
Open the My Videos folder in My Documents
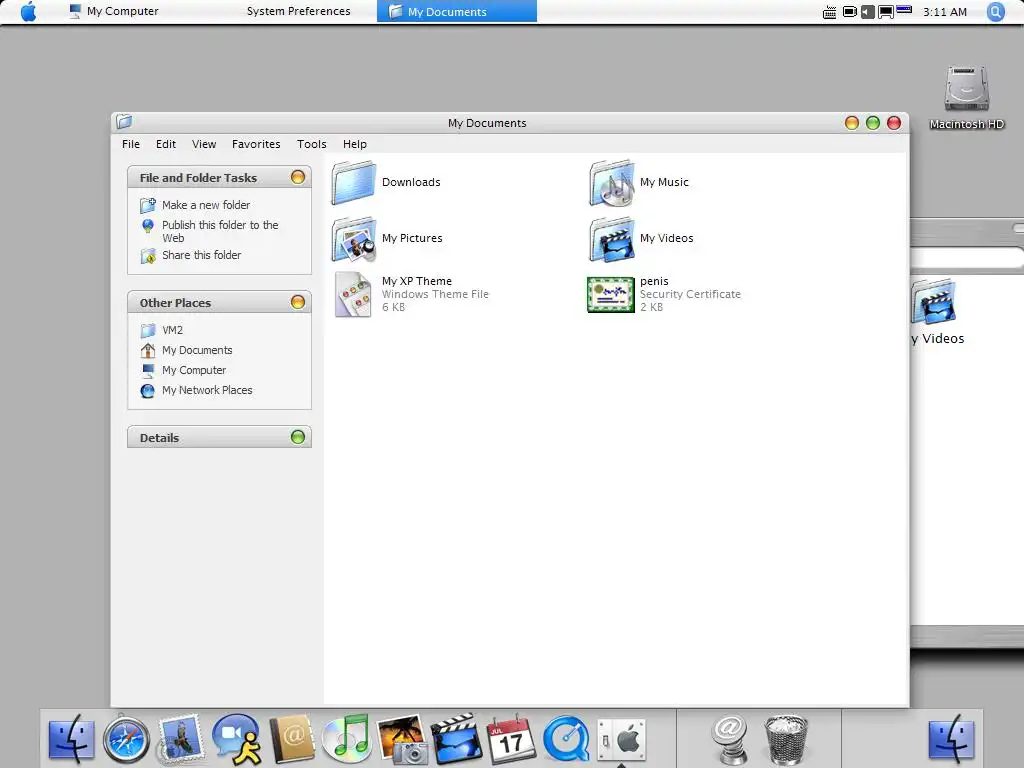tap(612, 239)
